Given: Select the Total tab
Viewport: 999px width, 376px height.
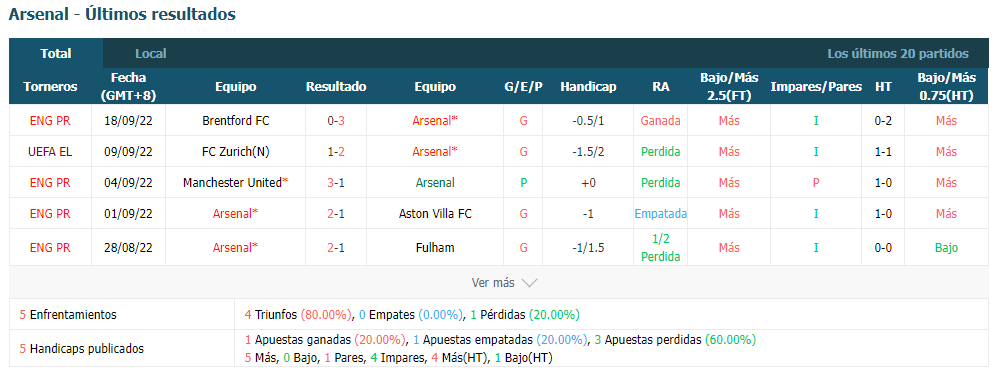Looking at the screenshot, I should (56, 54).
